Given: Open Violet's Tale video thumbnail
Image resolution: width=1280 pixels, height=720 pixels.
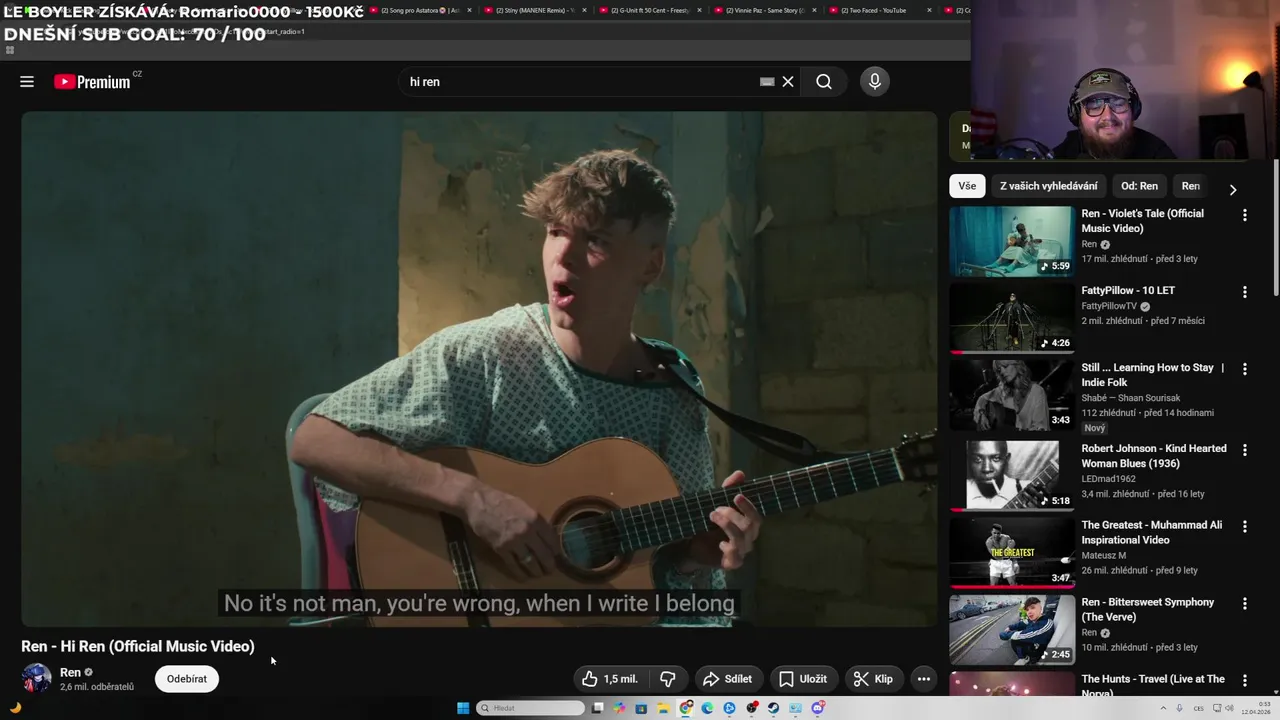Looking at the screenshot, I should point(1011,241).
